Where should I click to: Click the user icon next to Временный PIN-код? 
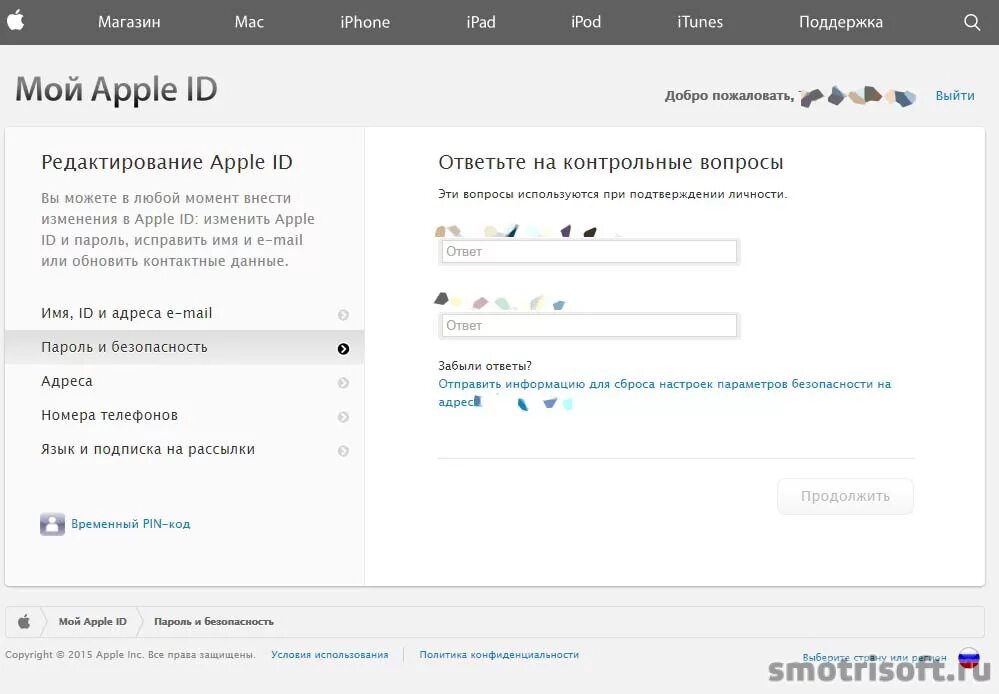coord(52,523)
